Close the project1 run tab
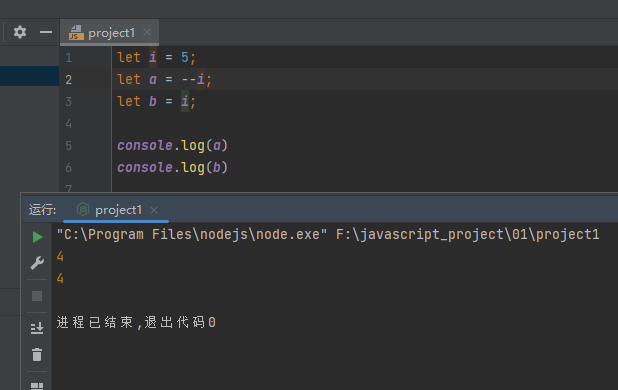The height and width of the screenshot is (390, 618). (x=154, y=210)
